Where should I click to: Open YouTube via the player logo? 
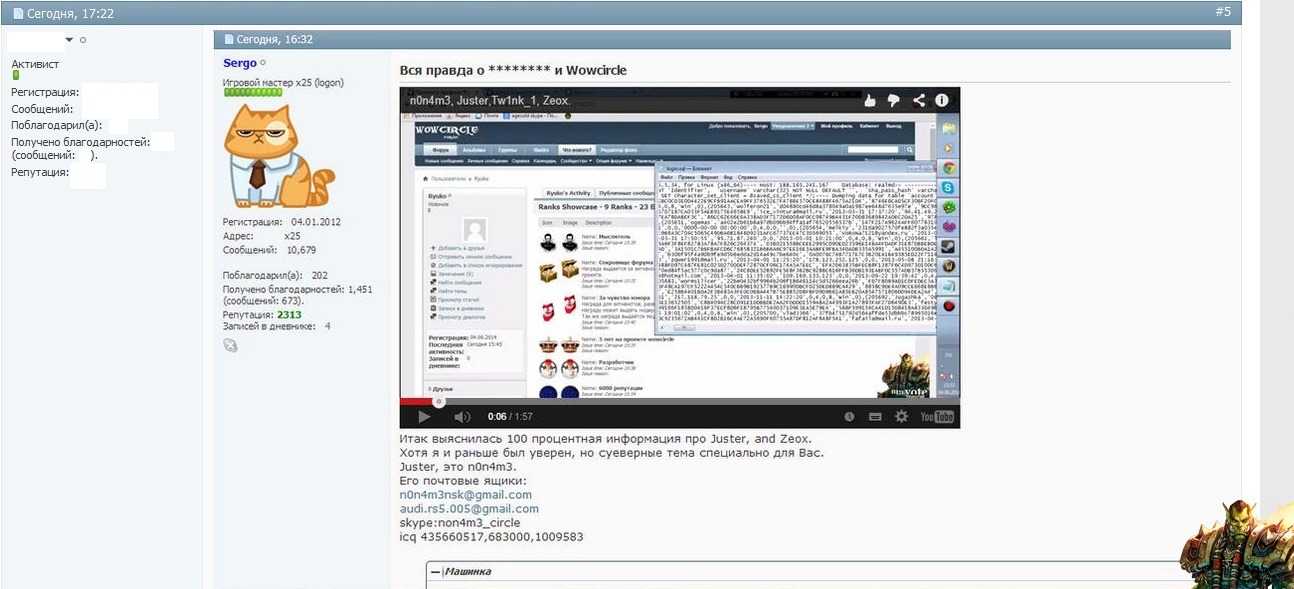937,417
